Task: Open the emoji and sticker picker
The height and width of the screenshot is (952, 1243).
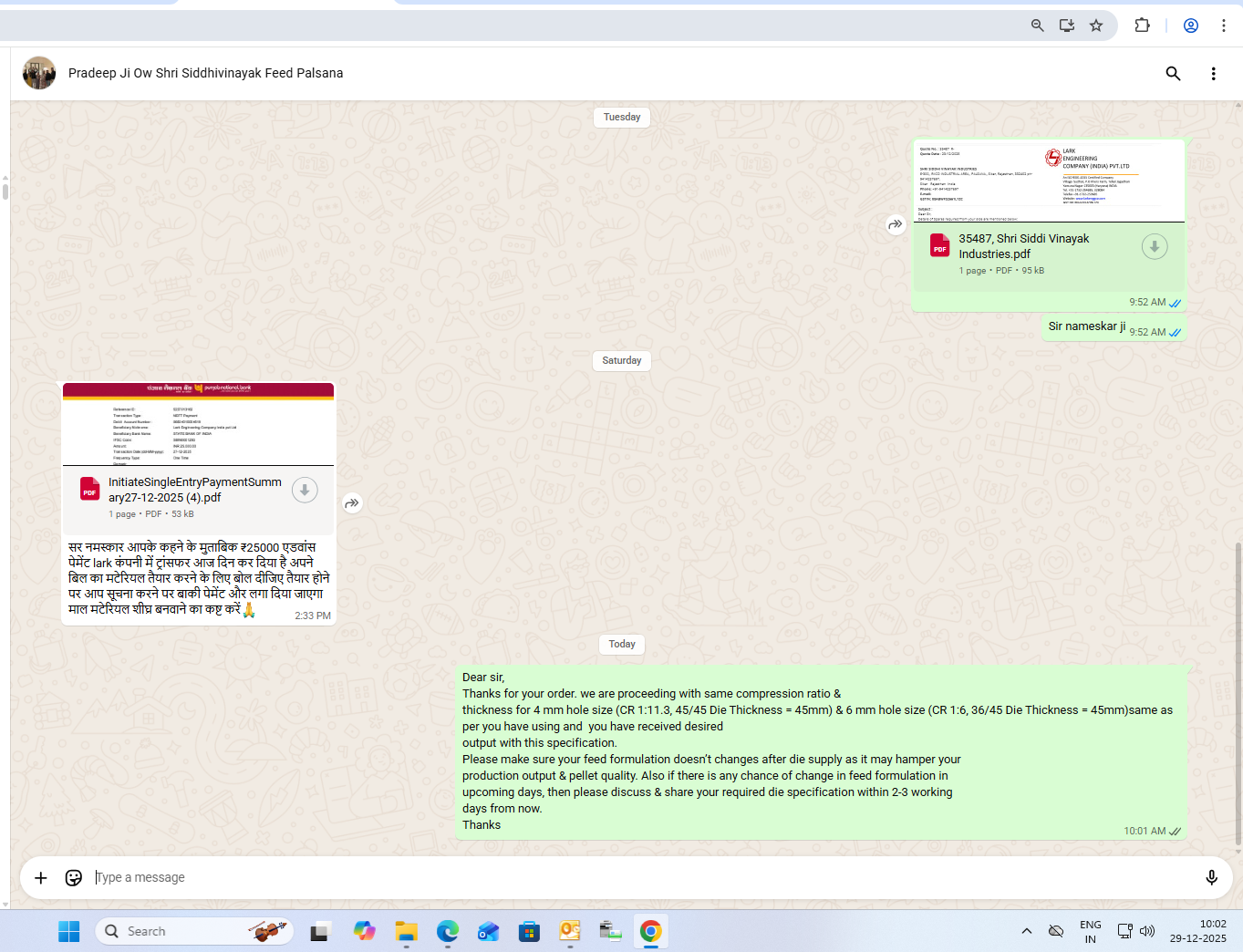Action: (x=74, y=878)
